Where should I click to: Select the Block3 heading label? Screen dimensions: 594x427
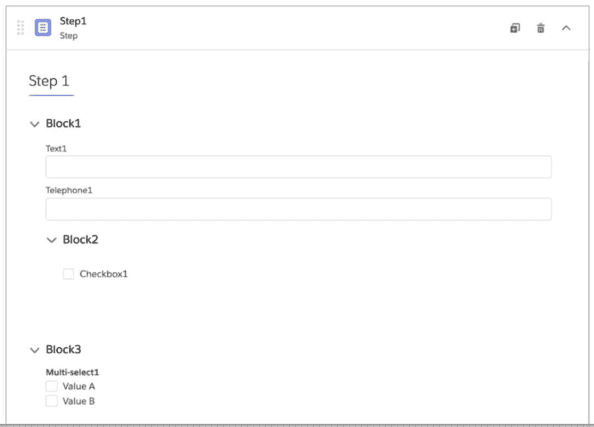[x=63, y=349]
